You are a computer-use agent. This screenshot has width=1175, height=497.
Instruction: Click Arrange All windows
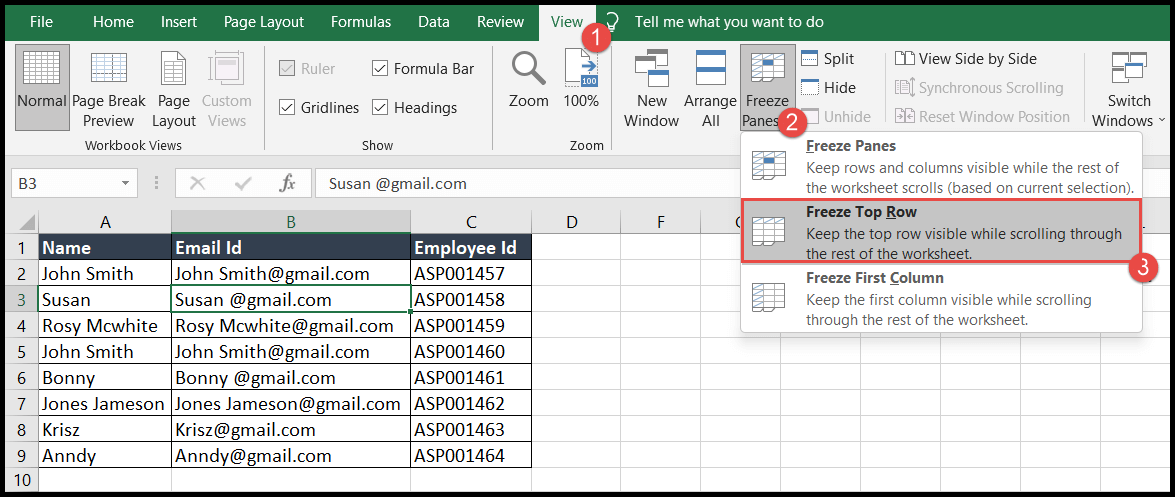click(x=710, y=87)
